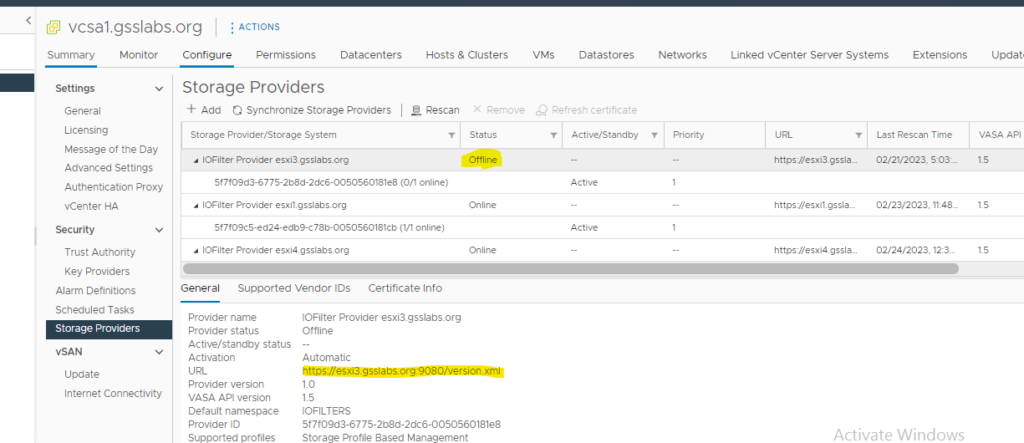
Task: Open the Permissions tab
Action: pyautogui.click(x=285, y=55)
